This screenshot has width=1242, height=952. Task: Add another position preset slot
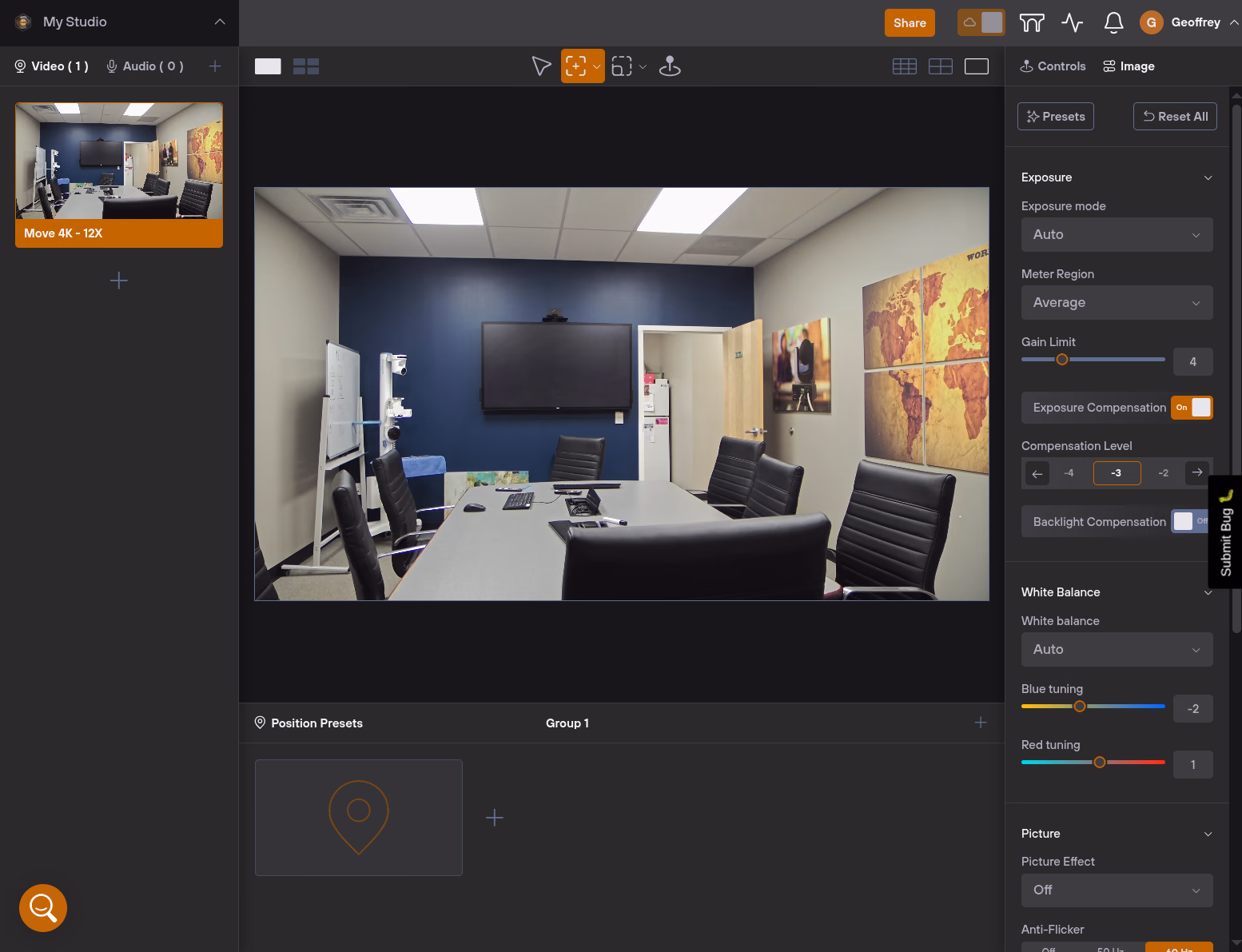coord(495,818)
